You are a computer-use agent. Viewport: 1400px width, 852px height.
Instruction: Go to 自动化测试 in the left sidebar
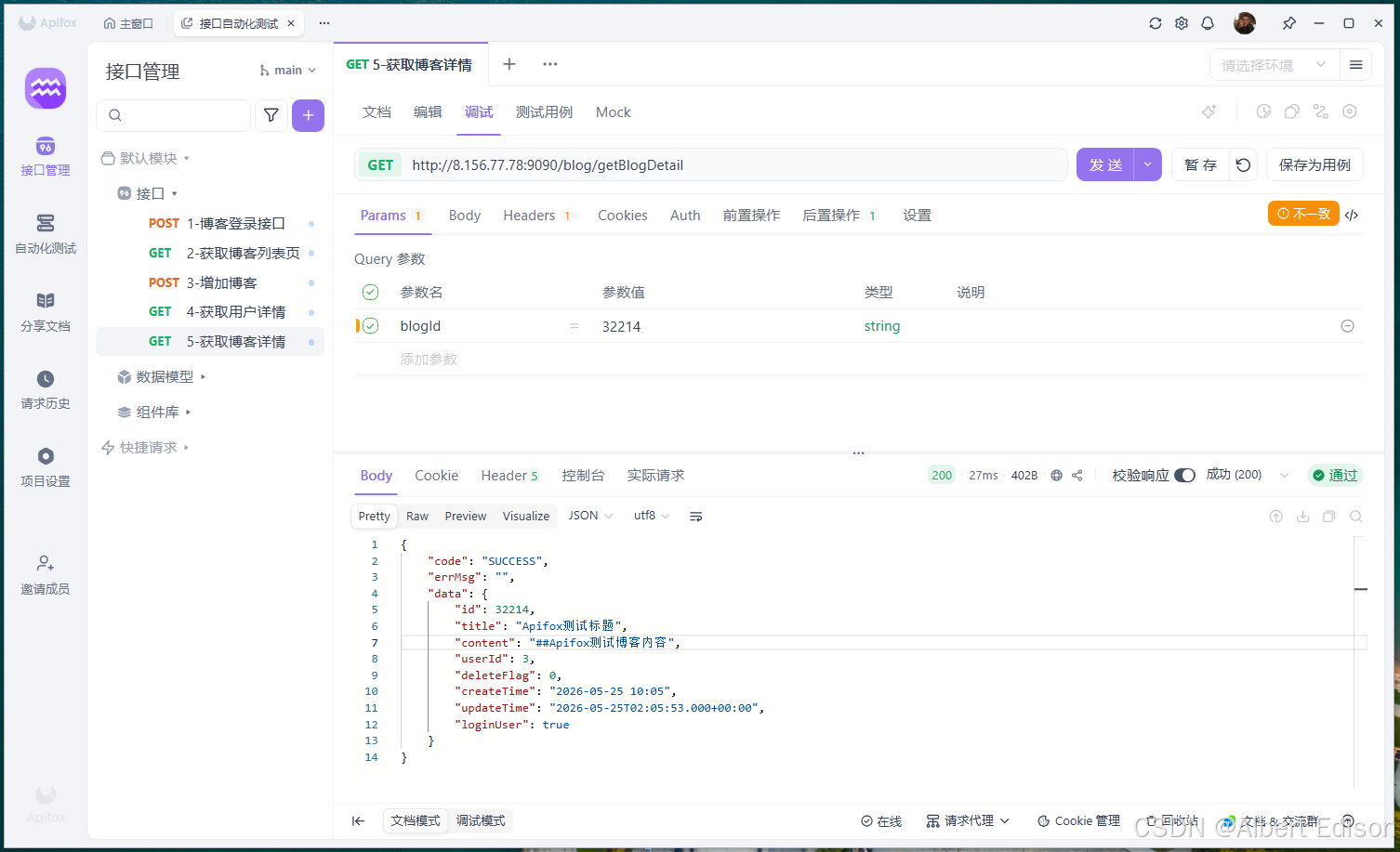[x=46, y=234]
